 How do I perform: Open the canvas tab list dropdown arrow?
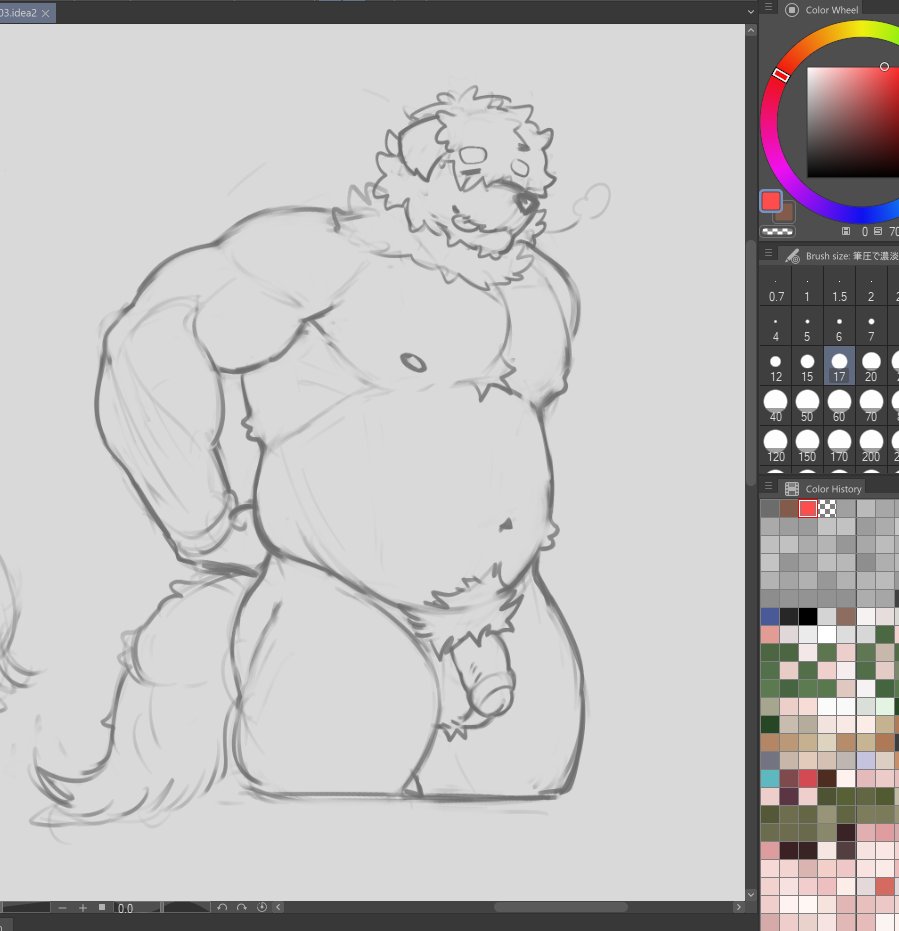[751, 11]
